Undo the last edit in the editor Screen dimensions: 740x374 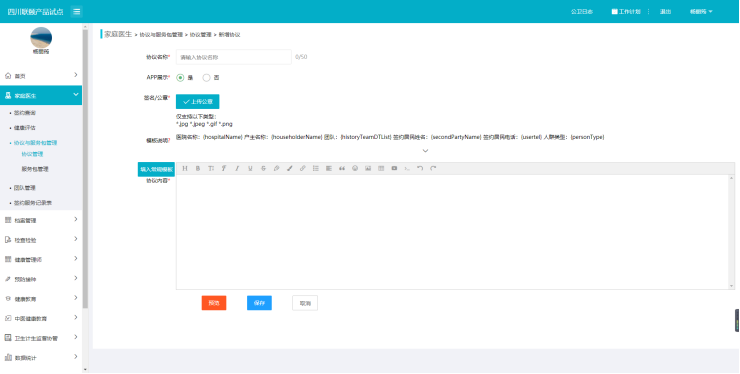420,169
